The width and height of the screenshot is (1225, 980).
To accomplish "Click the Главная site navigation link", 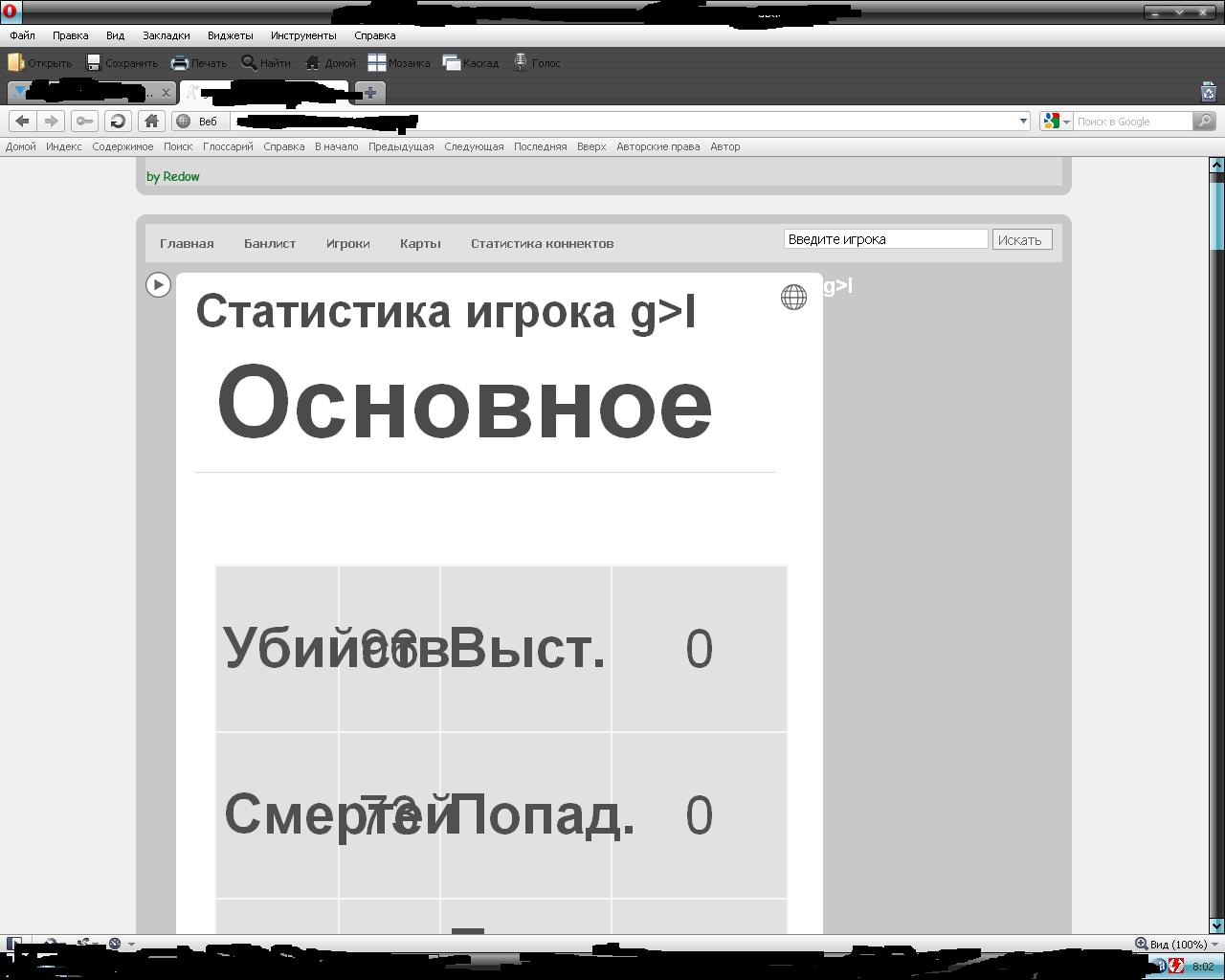I will [x=187, y=243].
